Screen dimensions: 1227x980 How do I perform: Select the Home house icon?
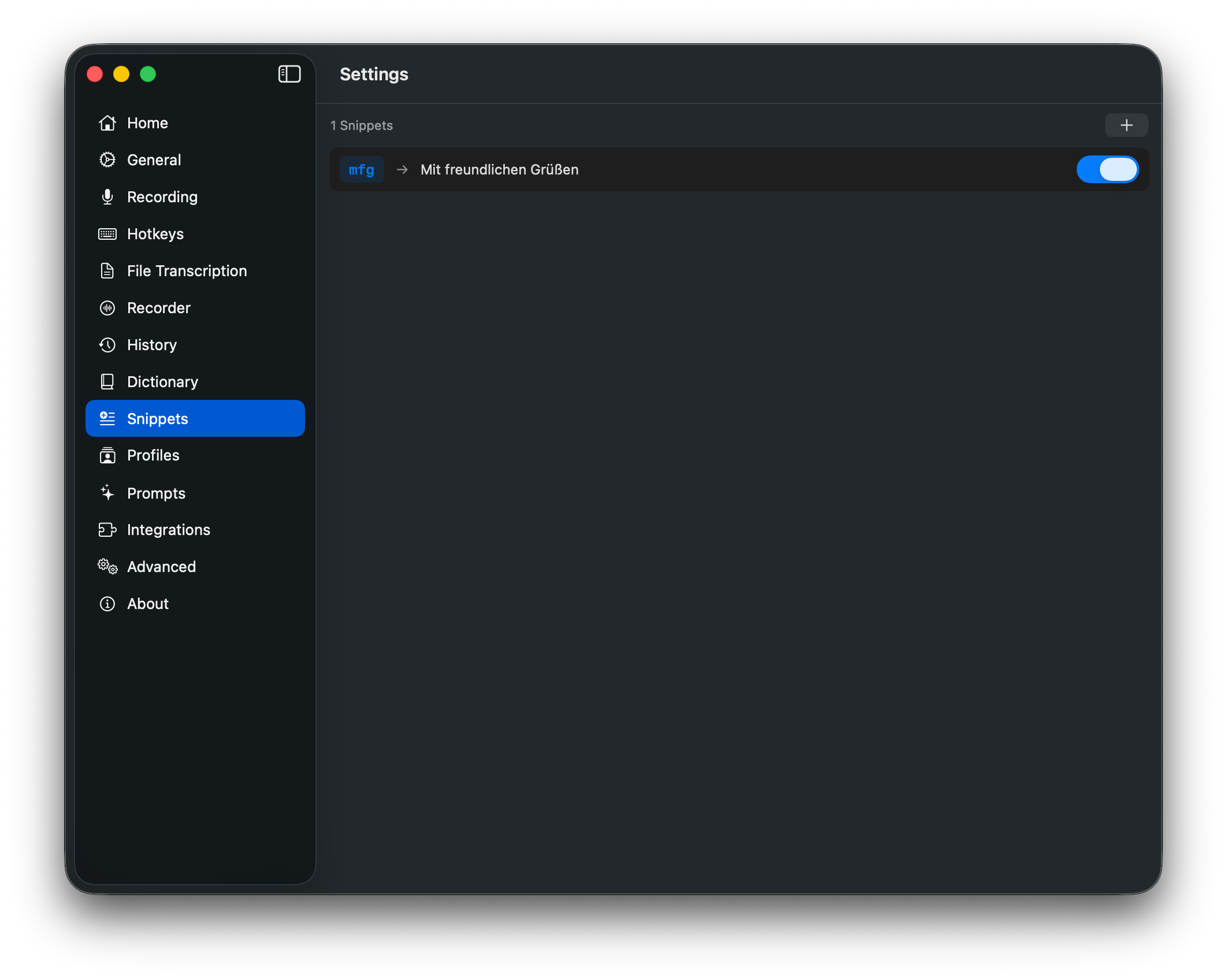point(107,122)
